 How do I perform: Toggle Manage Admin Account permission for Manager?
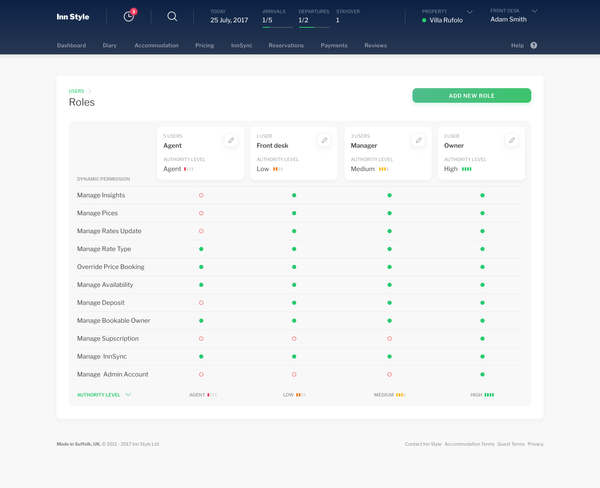389,374
